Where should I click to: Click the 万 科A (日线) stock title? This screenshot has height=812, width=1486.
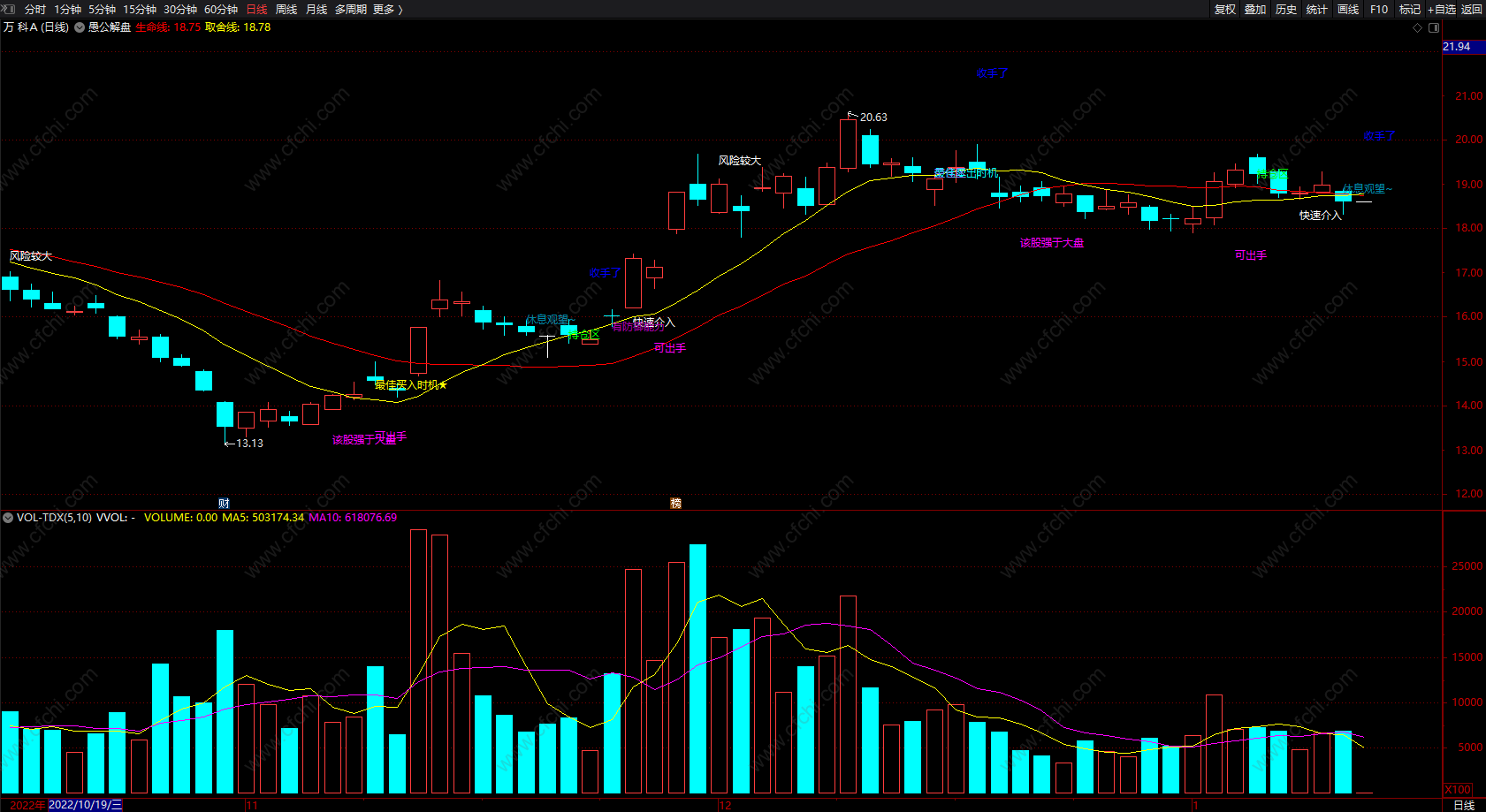36,27
